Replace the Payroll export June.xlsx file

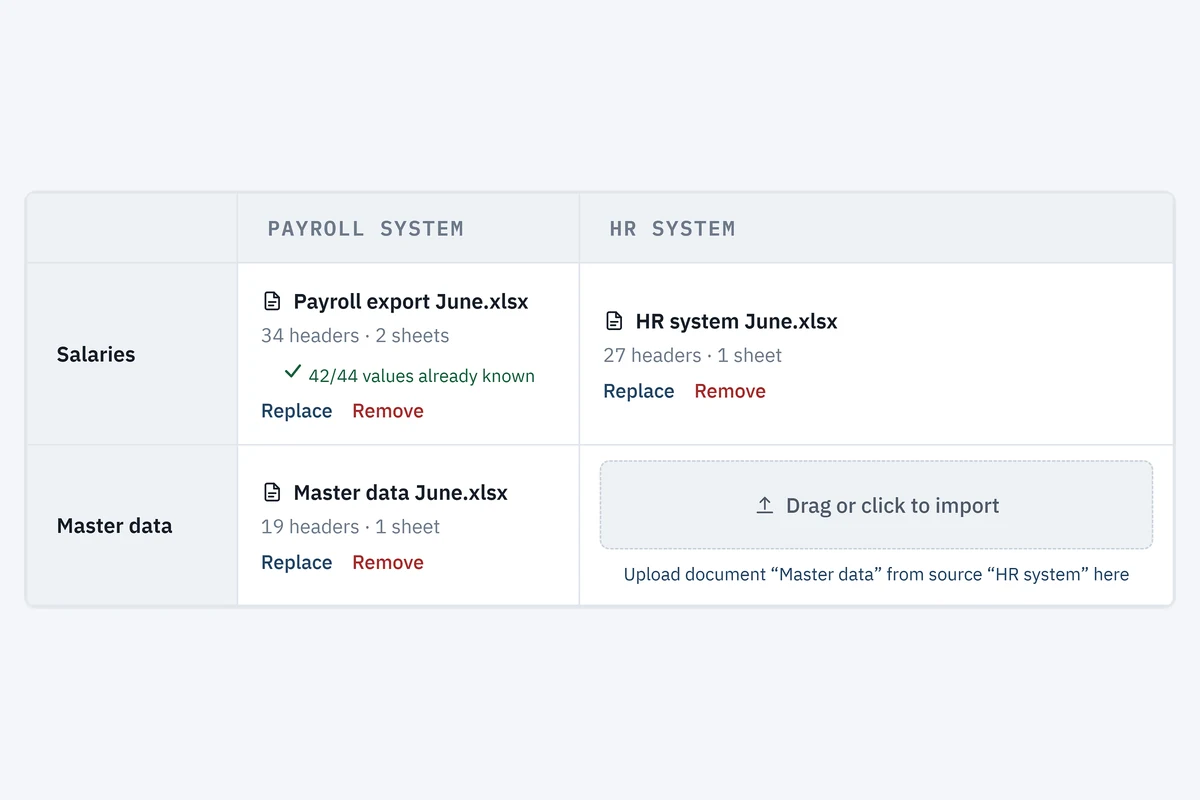click(x=297, y=411)
